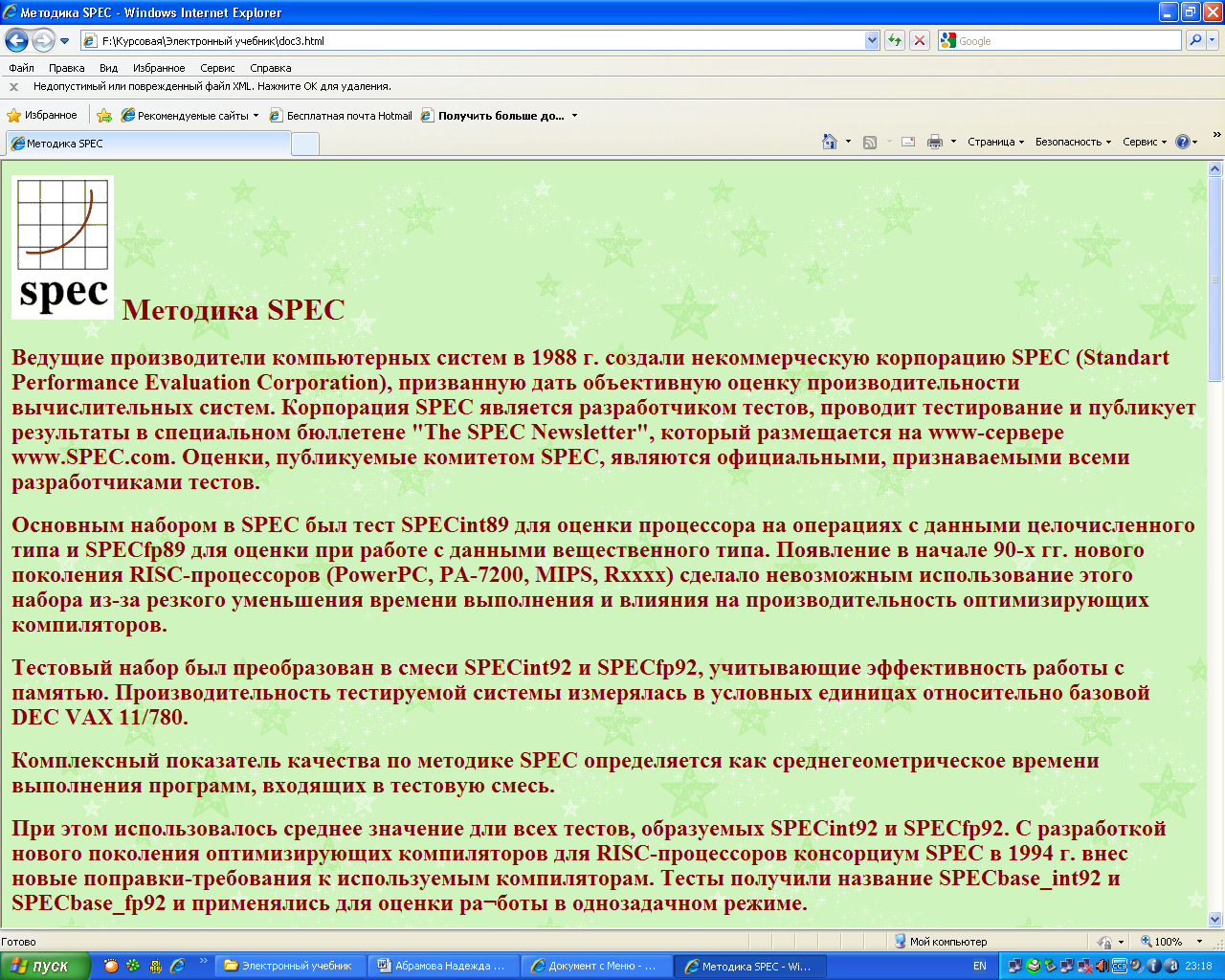Switch to Методика SPEC taskbar button
The width and height of the screenshot is (1225, 980).
click(751, 967)
